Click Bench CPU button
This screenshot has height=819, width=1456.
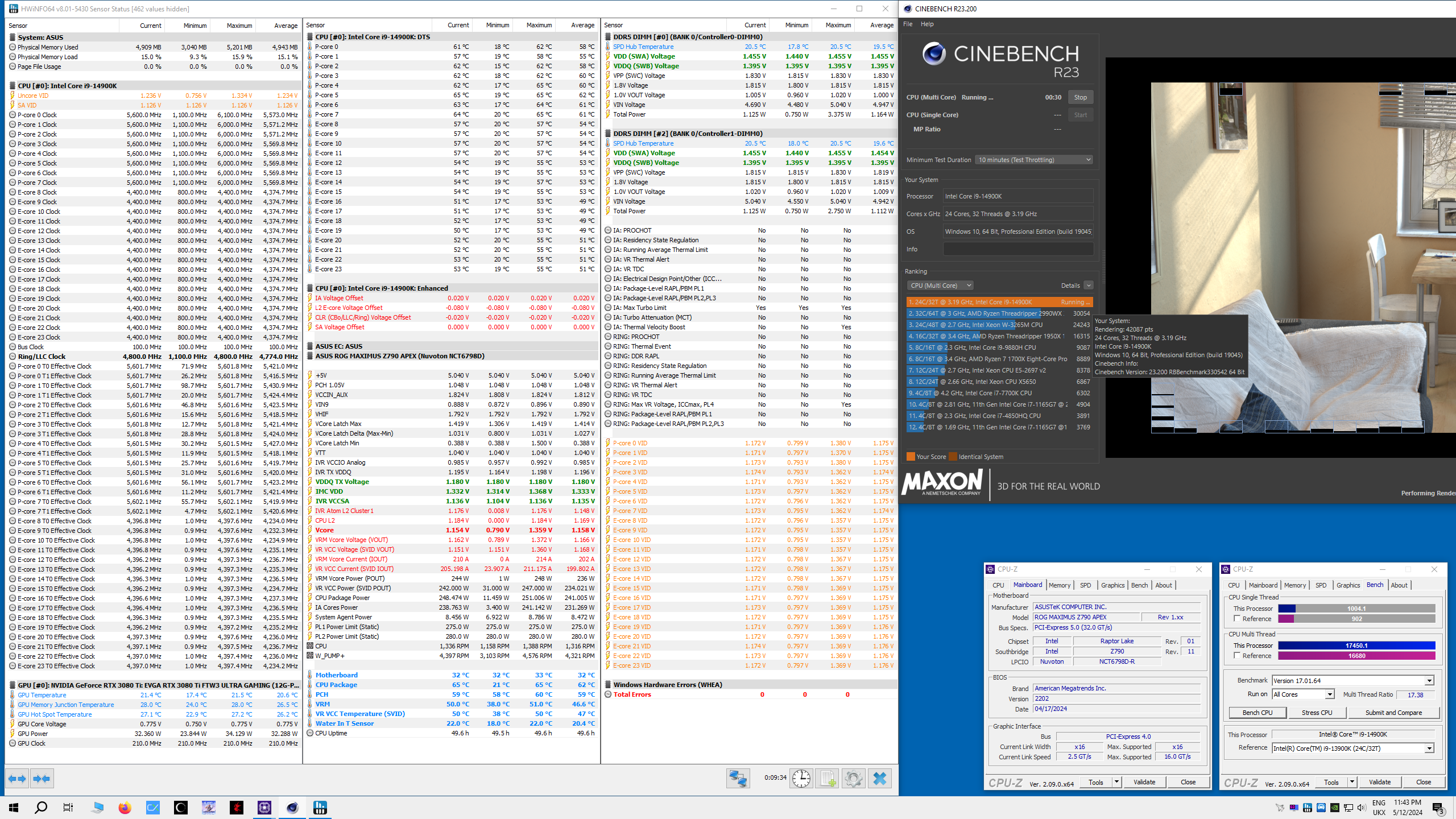[1258, 713]
